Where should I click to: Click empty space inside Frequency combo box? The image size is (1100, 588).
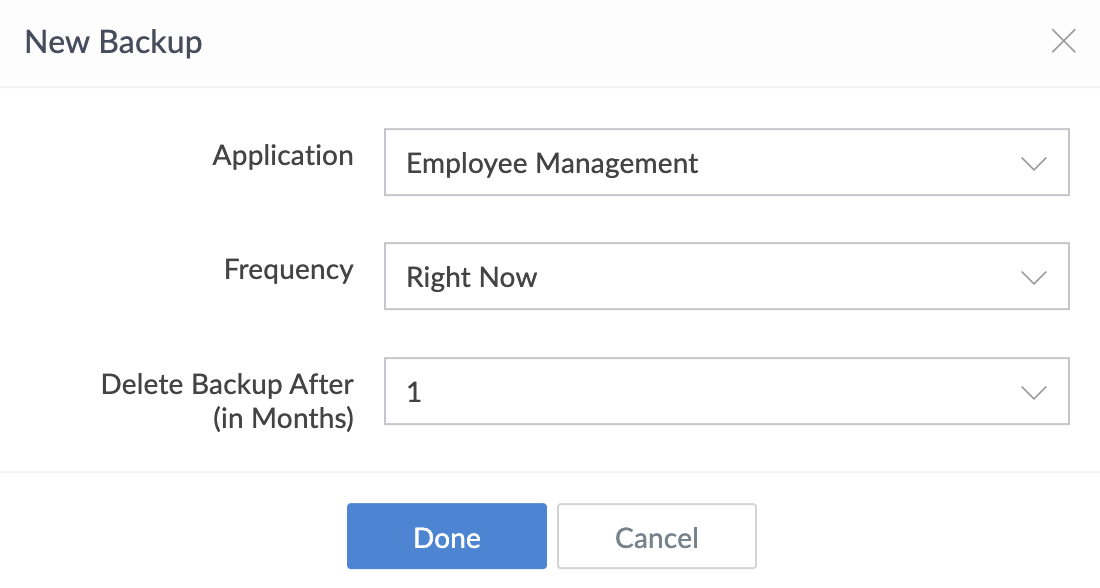tap(779, 276)
